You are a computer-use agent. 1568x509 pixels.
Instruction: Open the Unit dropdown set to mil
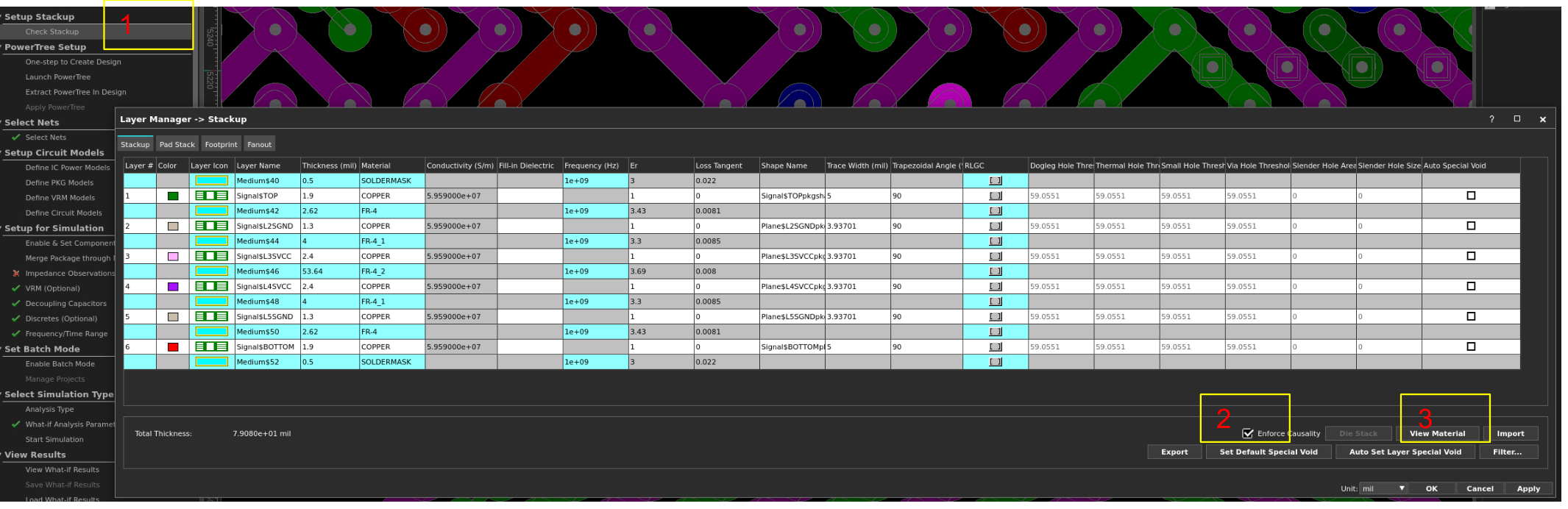1383,488
